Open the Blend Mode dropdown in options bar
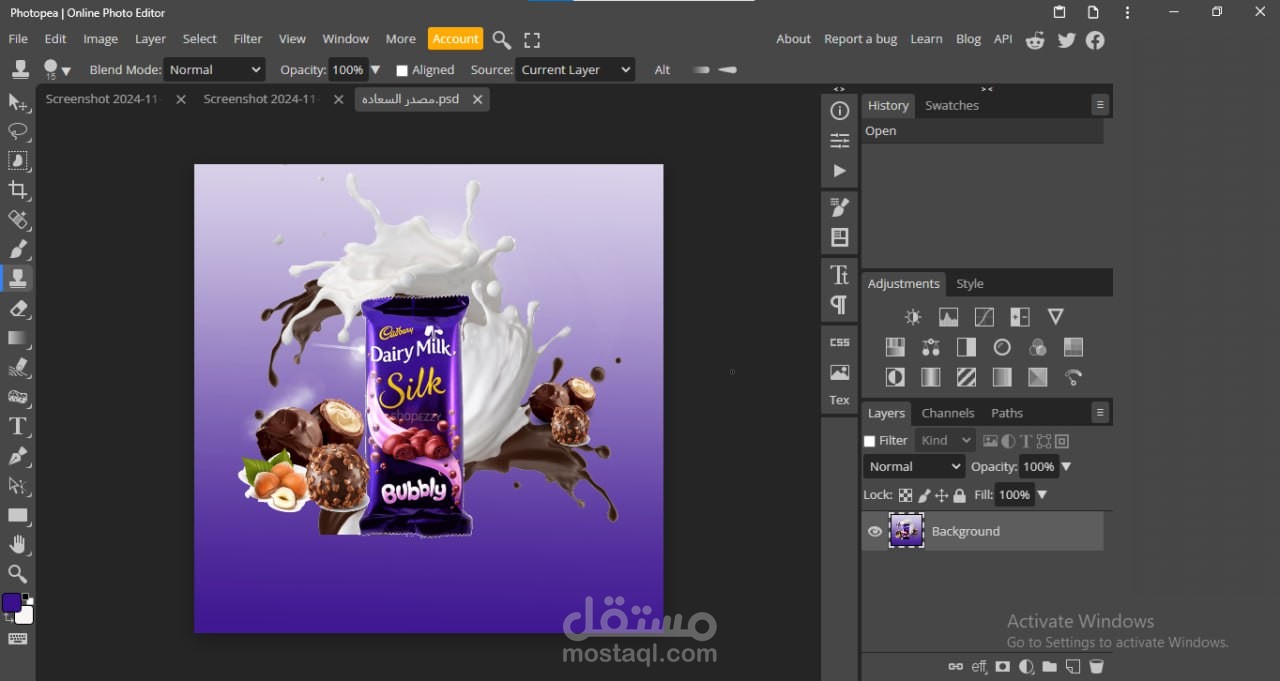This screenshot has width=1280, height=681. pos(215,70)
